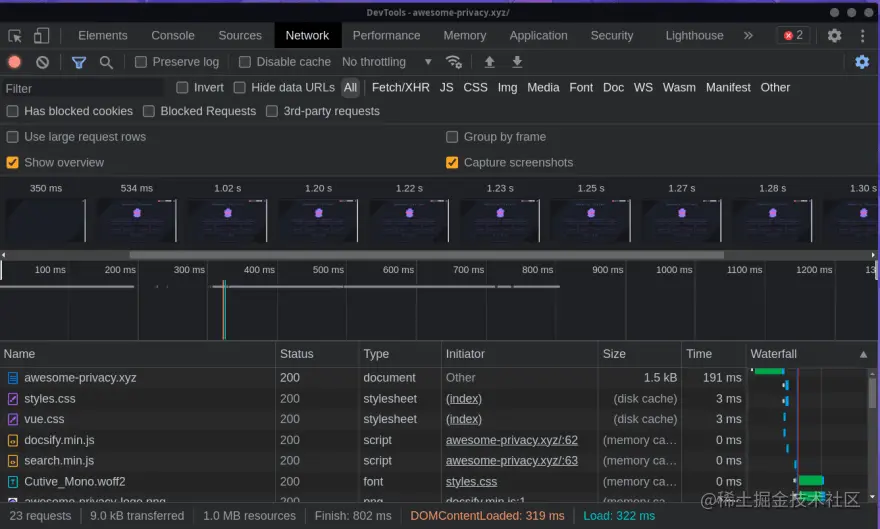
Task: Click the filmstrip horizontal scrollbar
Action: (427, 255)
